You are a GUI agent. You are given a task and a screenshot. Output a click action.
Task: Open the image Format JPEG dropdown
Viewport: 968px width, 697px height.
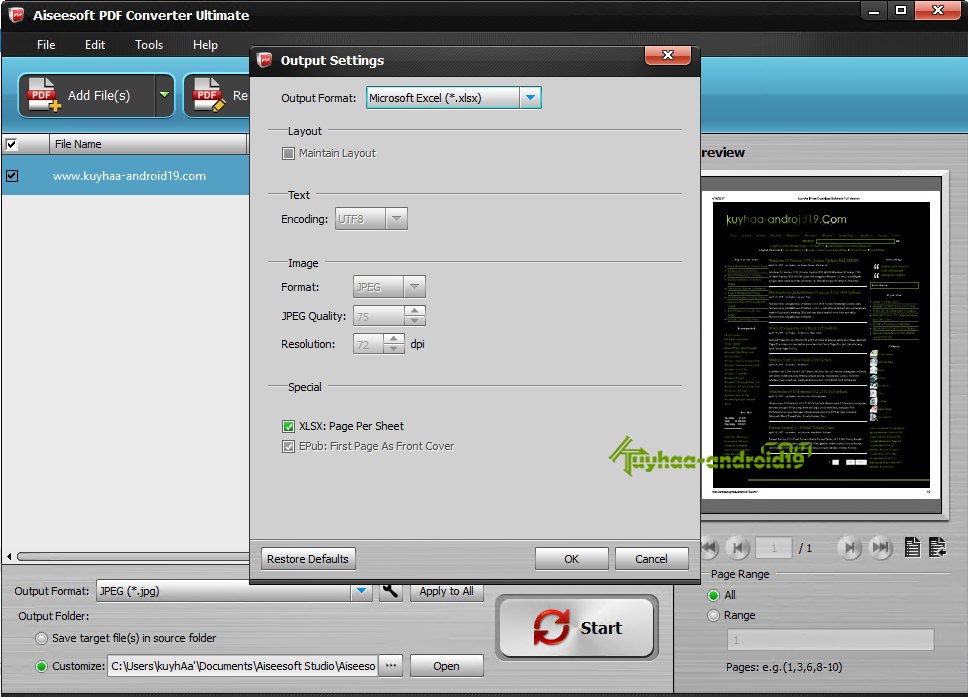coord(414,286)
